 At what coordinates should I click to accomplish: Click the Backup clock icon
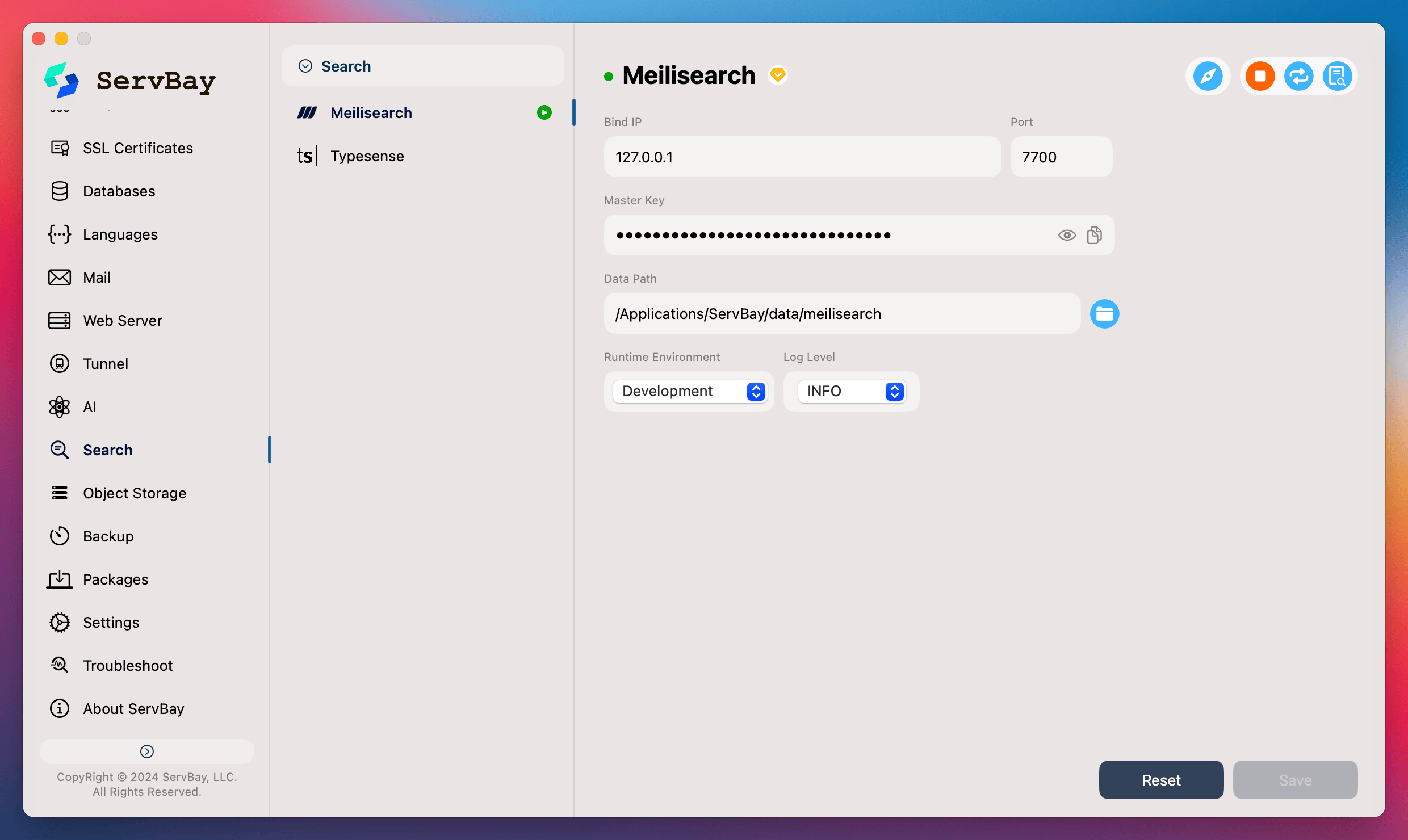coord(60,536)
